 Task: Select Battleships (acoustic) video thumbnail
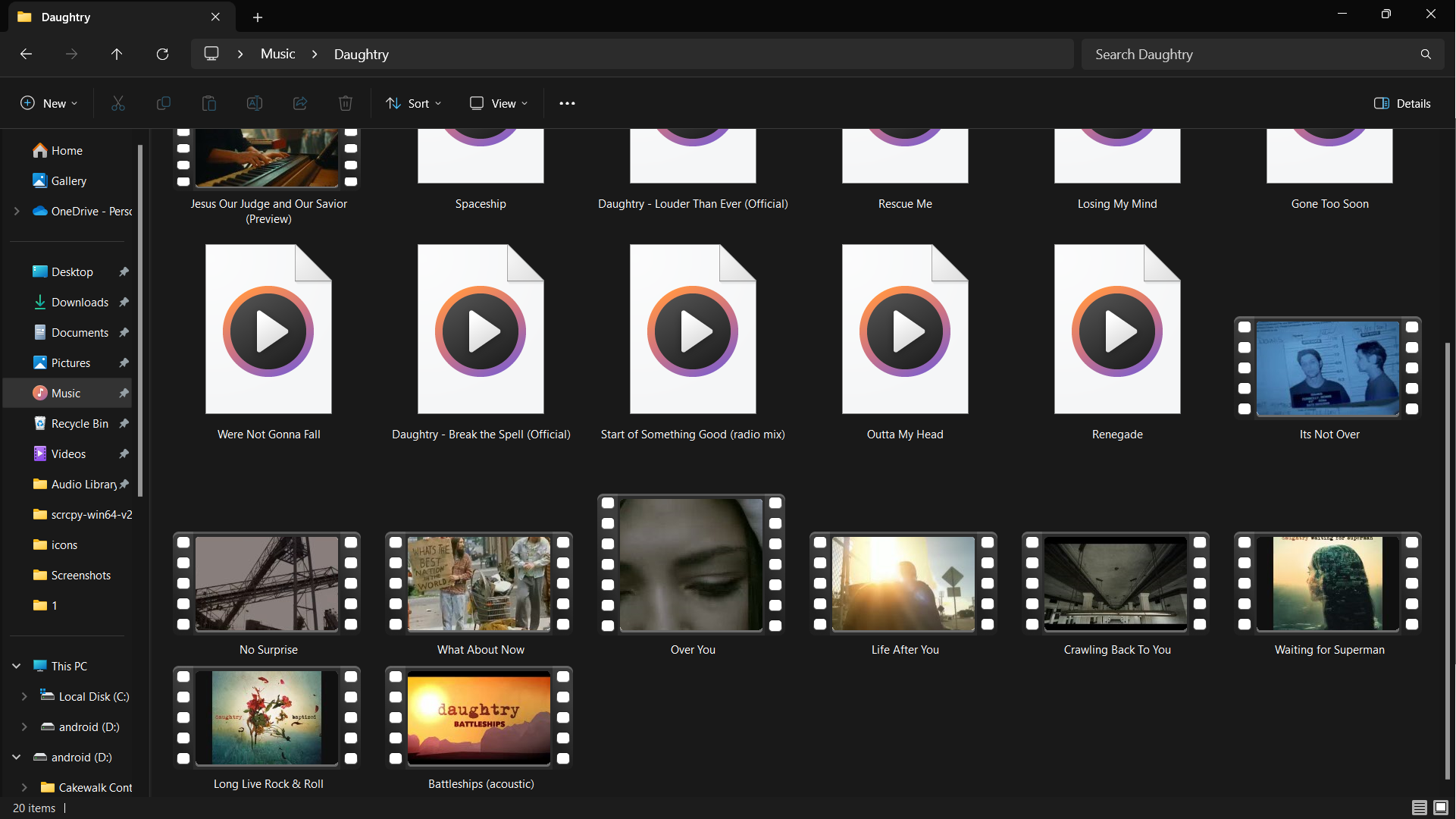click(479, 717)
